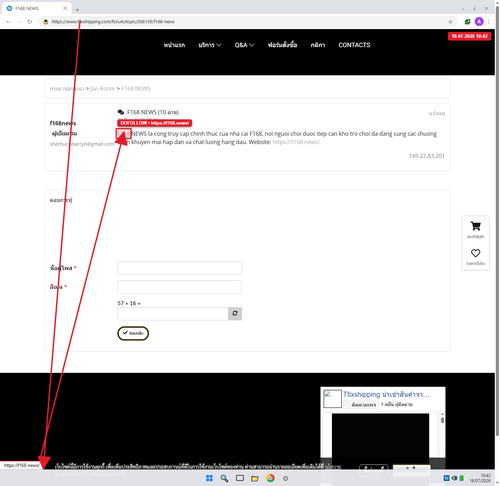The image size is (500, 486).
Task: Click the F168 NEWS topic title
Action: (153, 112)
